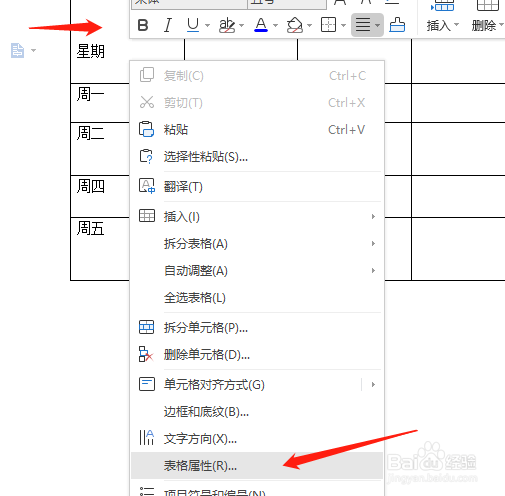
Task: Open underline style dropdown arrow
Action: coord(207,25)
